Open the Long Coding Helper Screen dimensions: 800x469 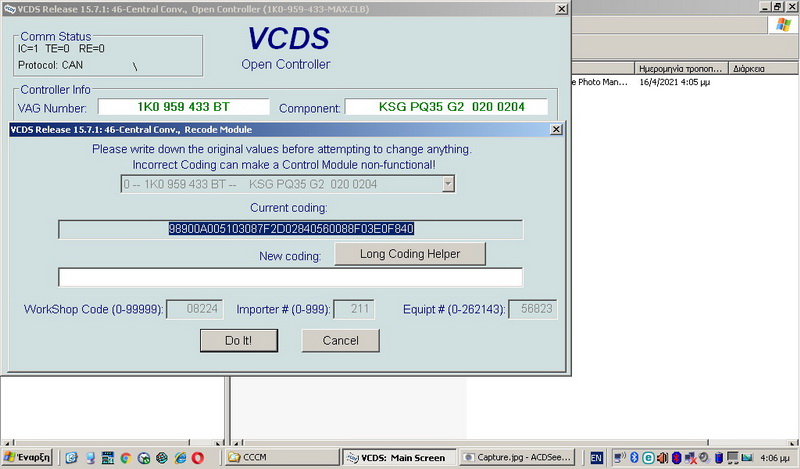[x=410, y=254]
